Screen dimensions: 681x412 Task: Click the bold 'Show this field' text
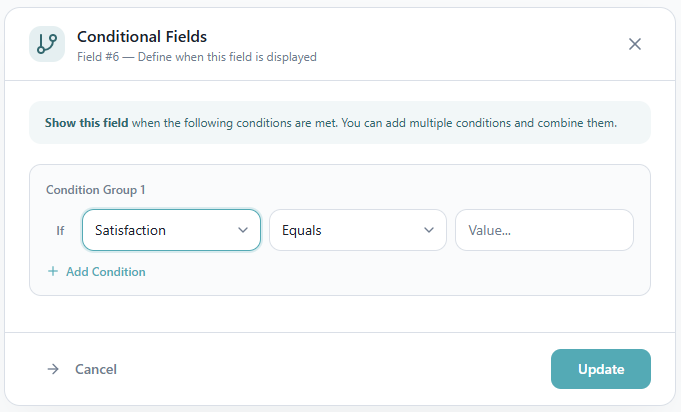87,124
